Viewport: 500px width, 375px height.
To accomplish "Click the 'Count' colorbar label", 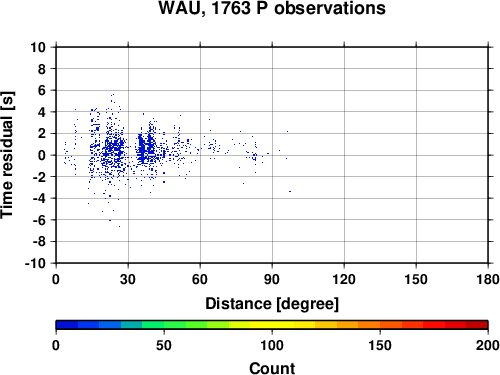I will coord(272,368).
